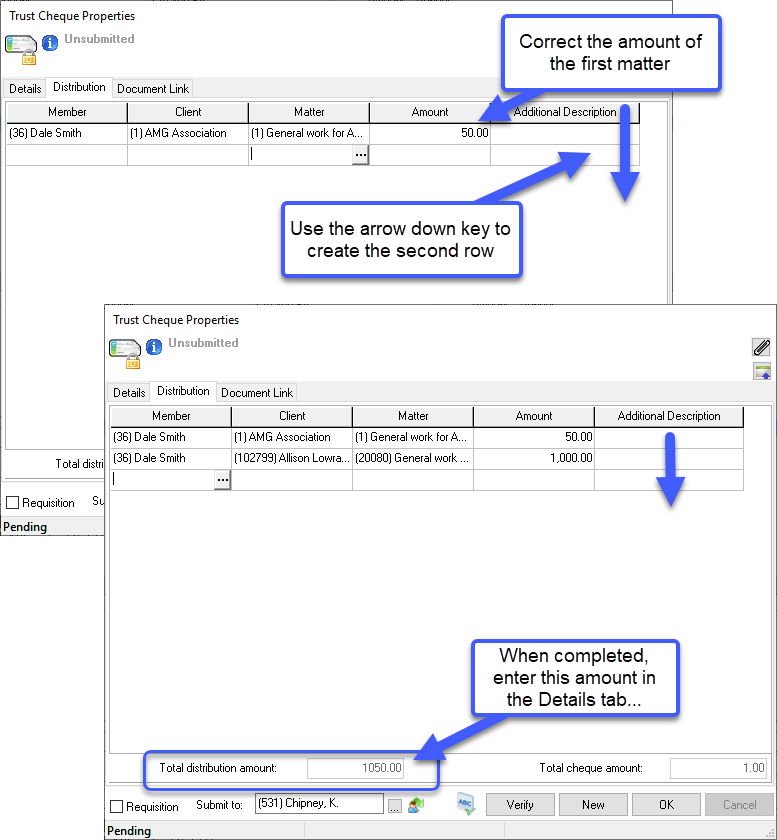Click the New button

(593, 805)
